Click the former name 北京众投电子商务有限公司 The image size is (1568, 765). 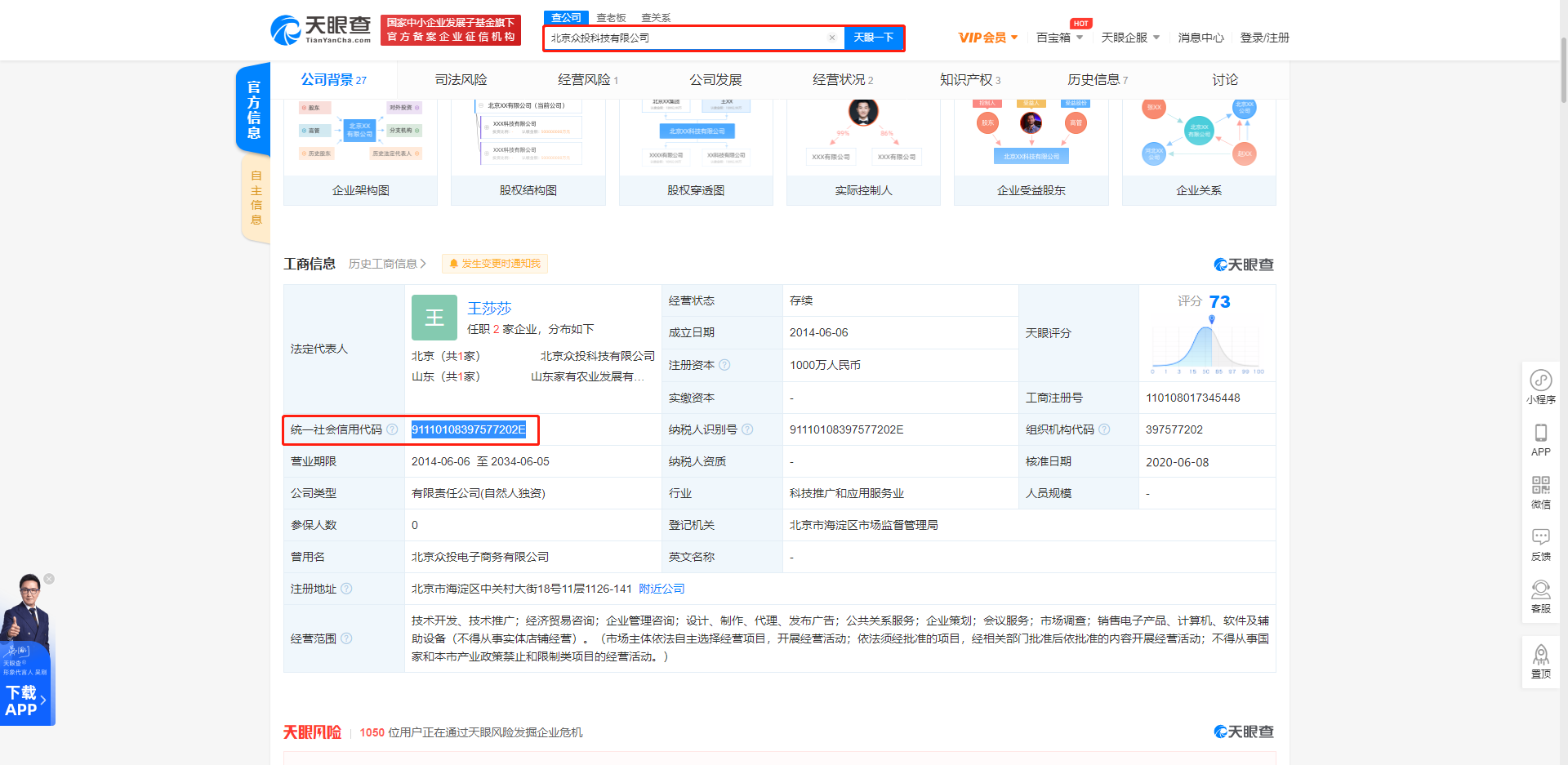pos(480,557)
